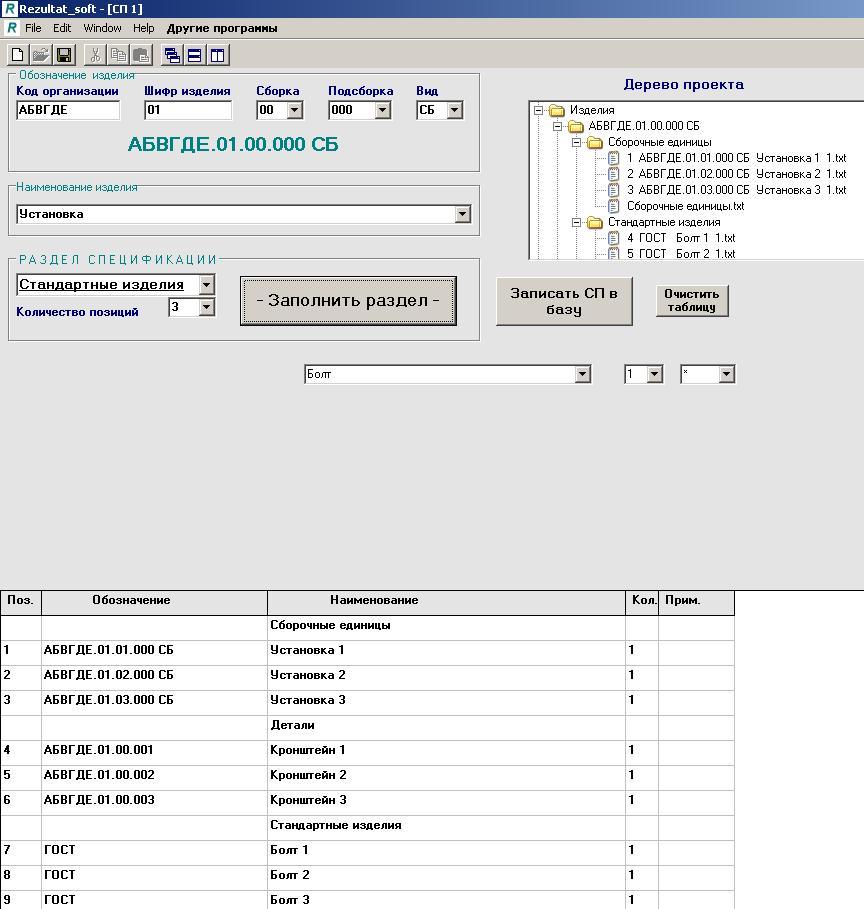Collapse the Сборочные единицы tree node

576,143
